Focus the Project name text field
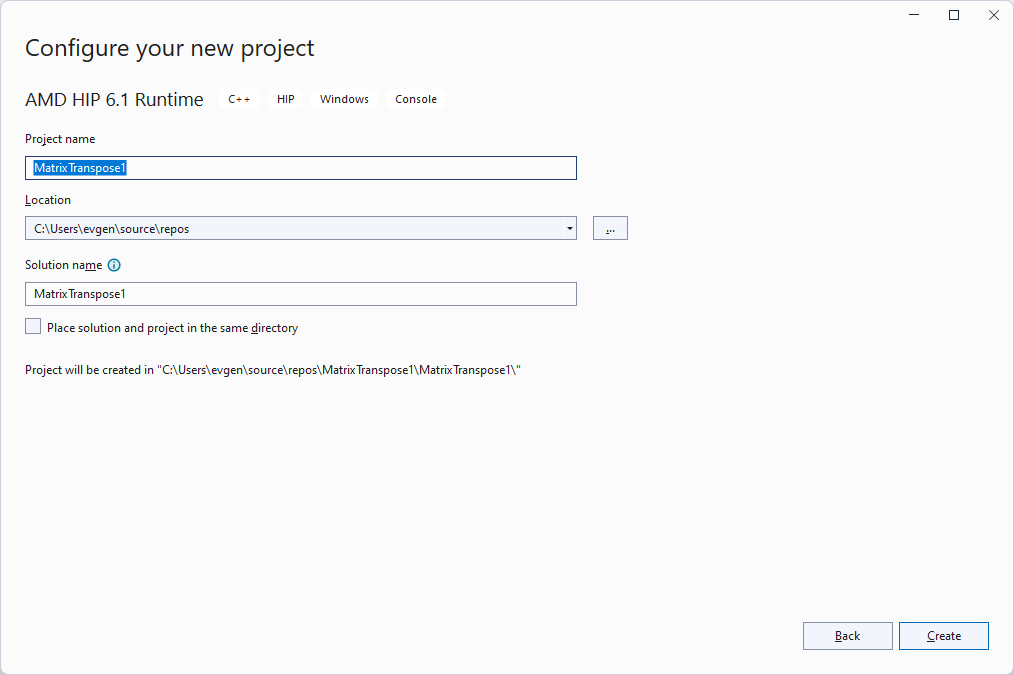The width and height of the screenshot is (1014, 675). [300, 168]
